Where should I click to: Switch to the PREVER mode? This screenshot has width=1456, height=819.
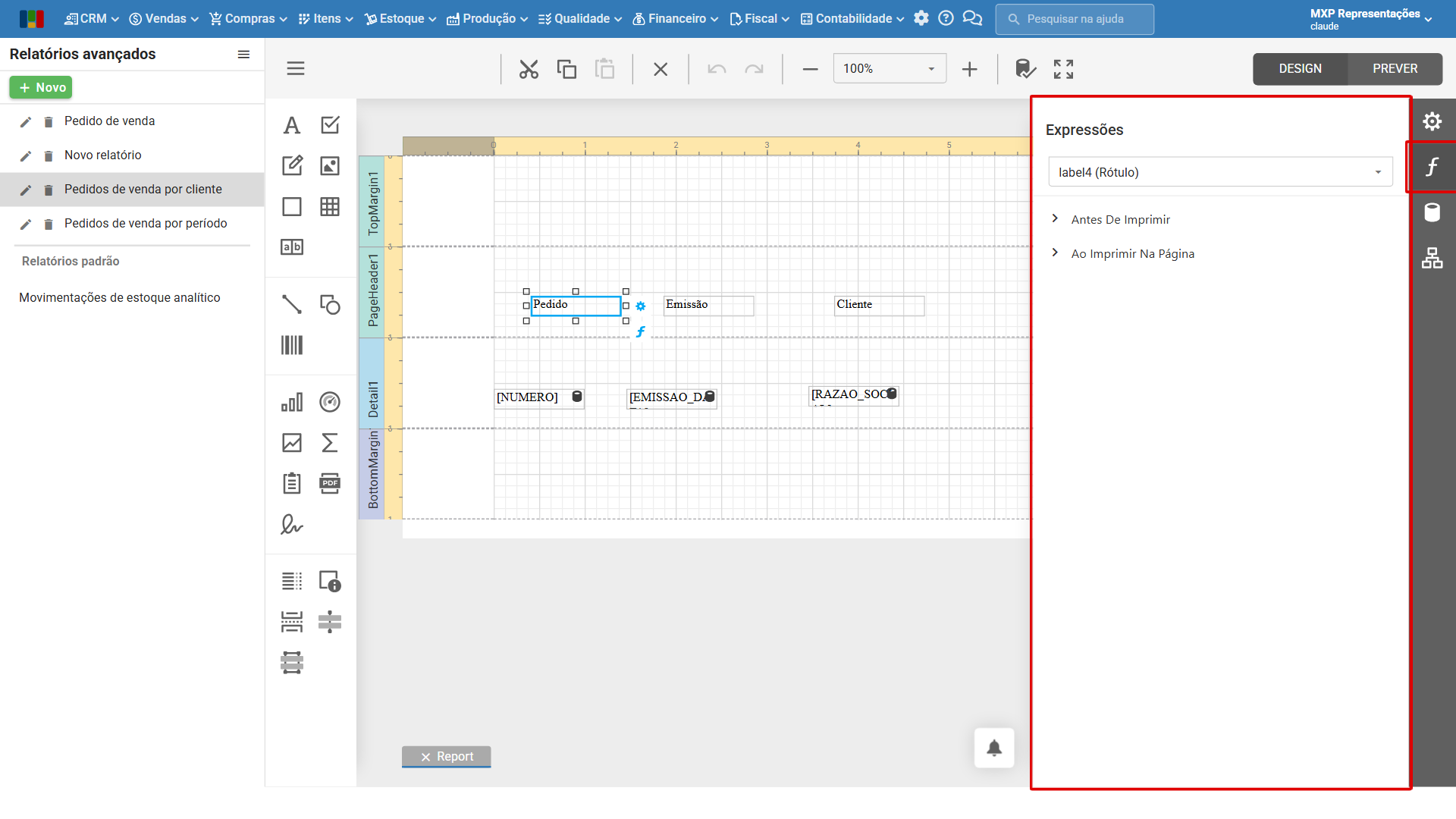click(1395, 69)
